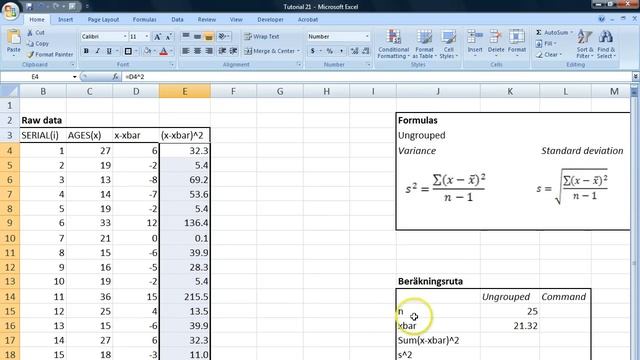Apply right text alignment

pyautogui.click(x=209, y=51)
